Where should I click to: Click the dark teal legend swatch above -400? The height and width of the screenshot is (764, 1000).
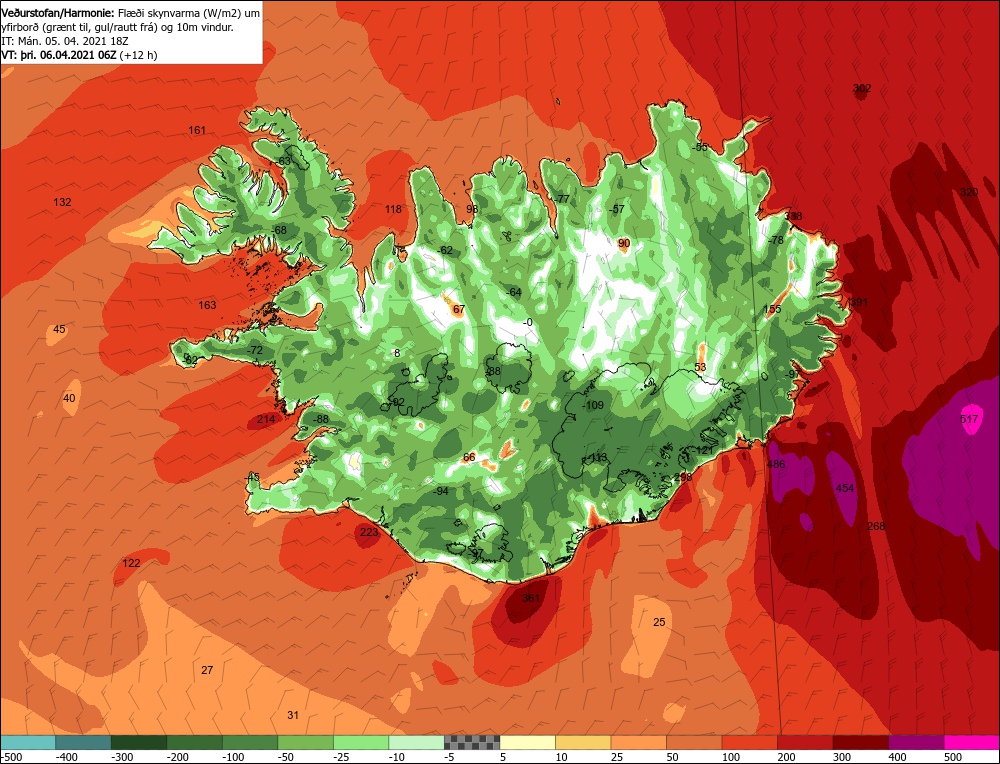click(84, 742)
